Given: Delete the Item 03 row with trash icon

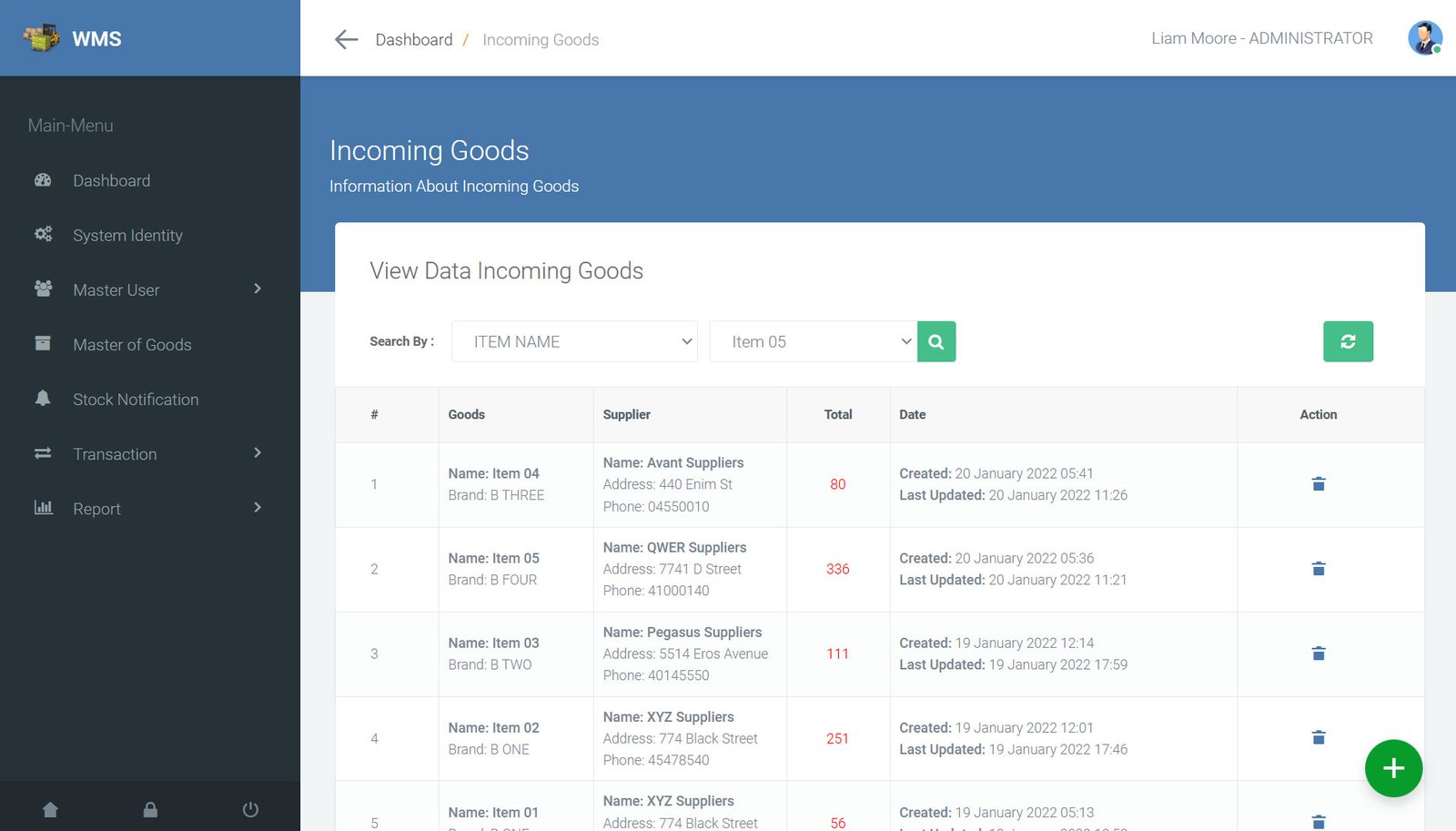Looking at the screenshot, I should (1319, 654).
